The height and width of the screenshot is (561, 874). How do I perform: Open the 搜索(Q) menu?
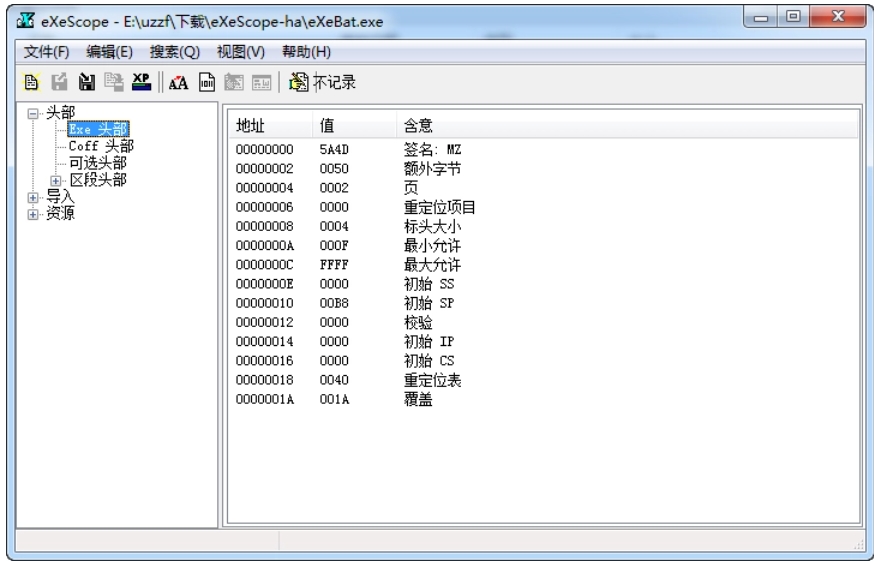tap(174, 52)
